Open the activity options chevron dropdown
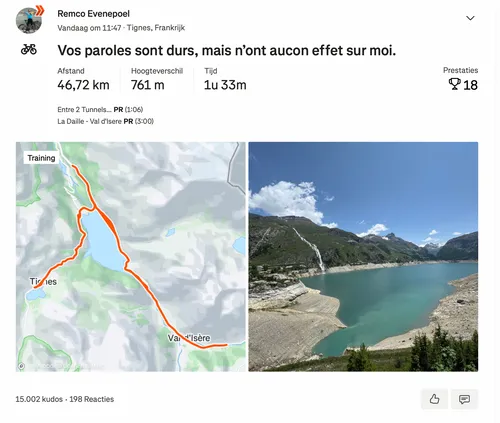Viewport: 500px width, 423px height. [470, 18]
